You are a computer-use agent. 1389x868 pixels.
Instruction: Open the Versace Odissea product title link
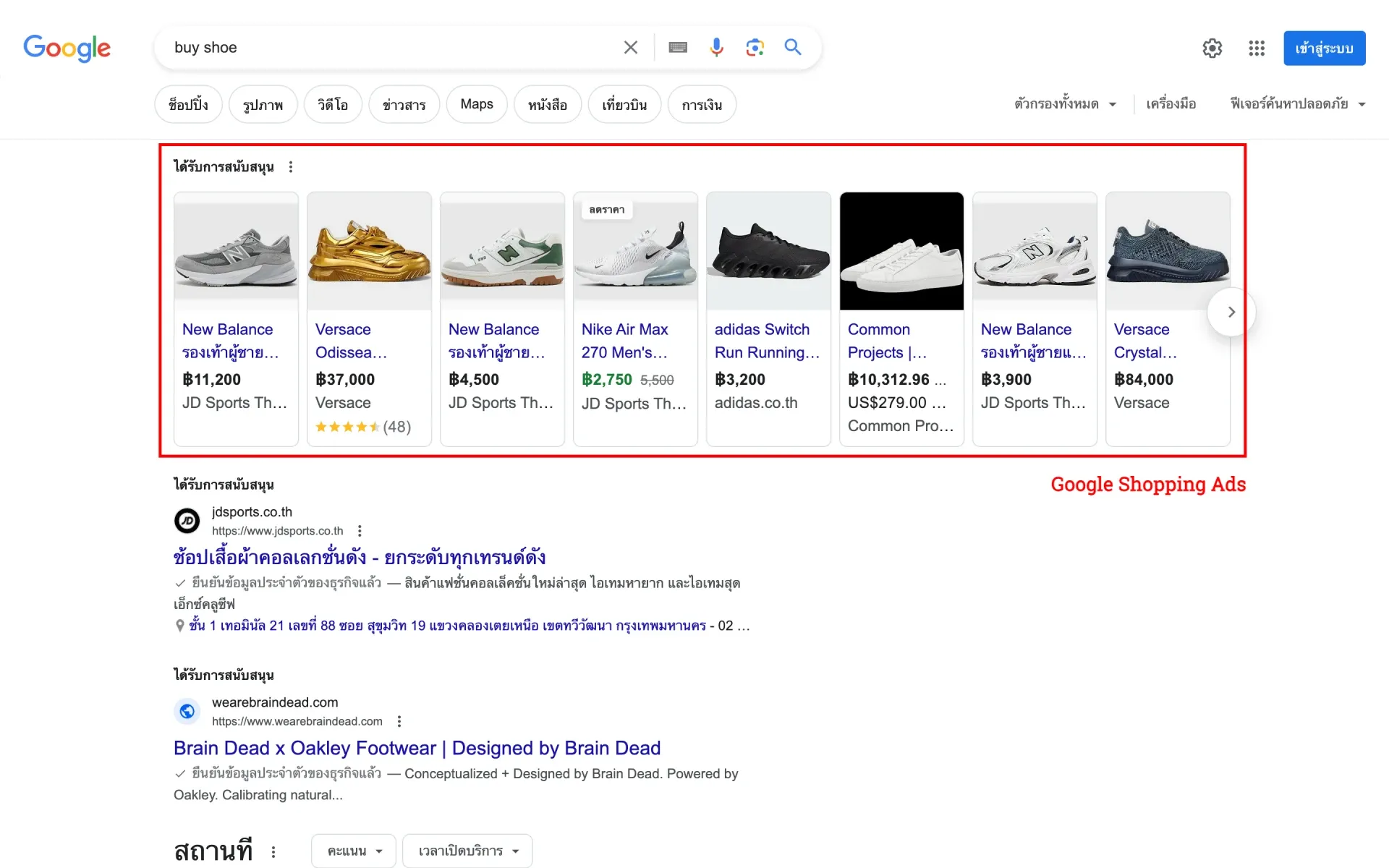(351, 341)
